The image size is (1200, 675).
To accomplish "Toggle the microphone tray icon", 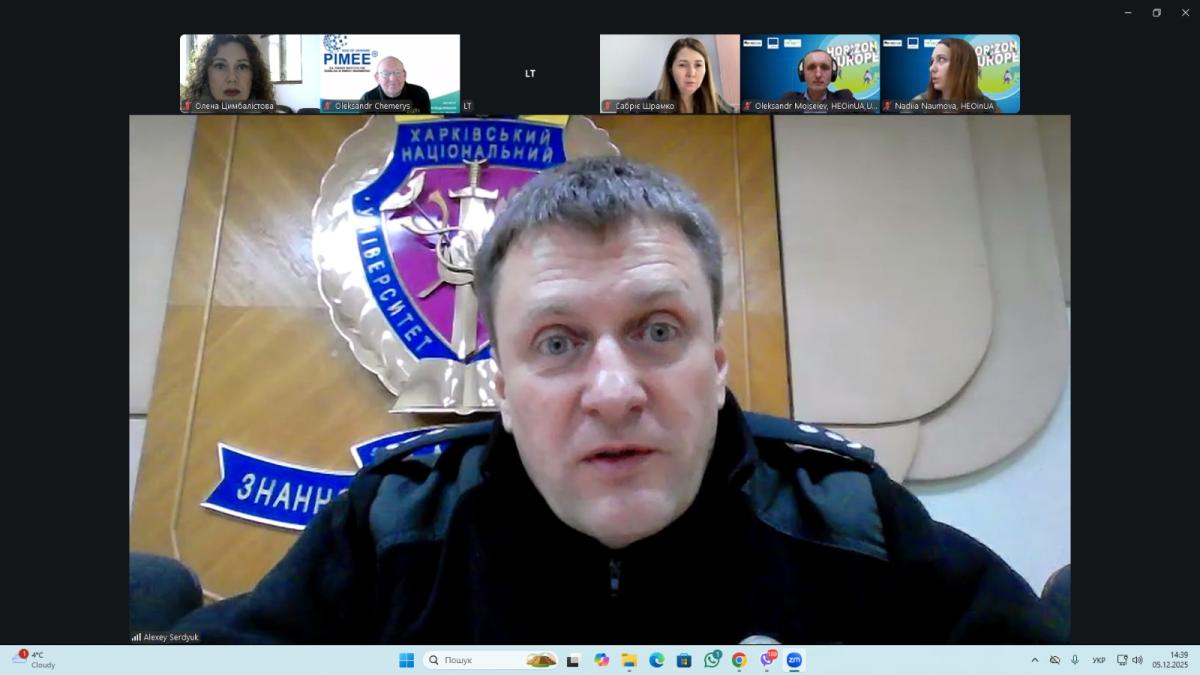I will click(x=1075, y=660).
